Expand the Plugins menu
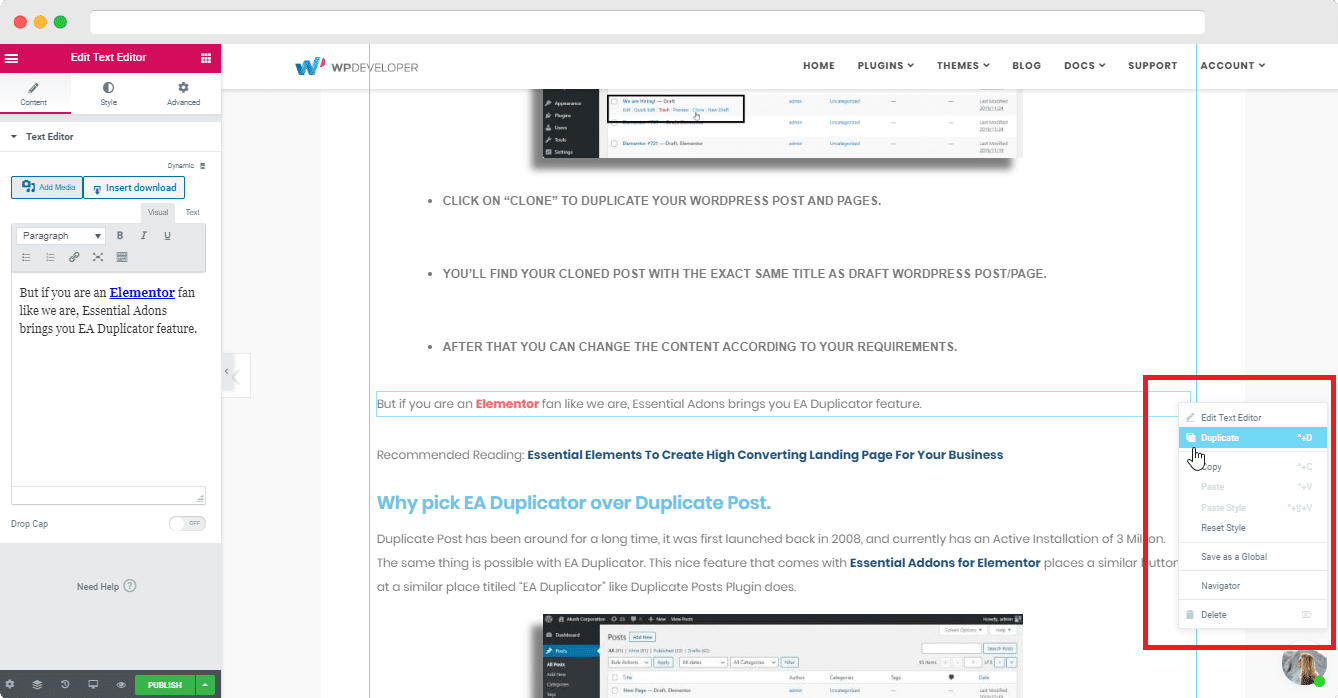This screenshot has width=1338, height=698. [885, 66]
